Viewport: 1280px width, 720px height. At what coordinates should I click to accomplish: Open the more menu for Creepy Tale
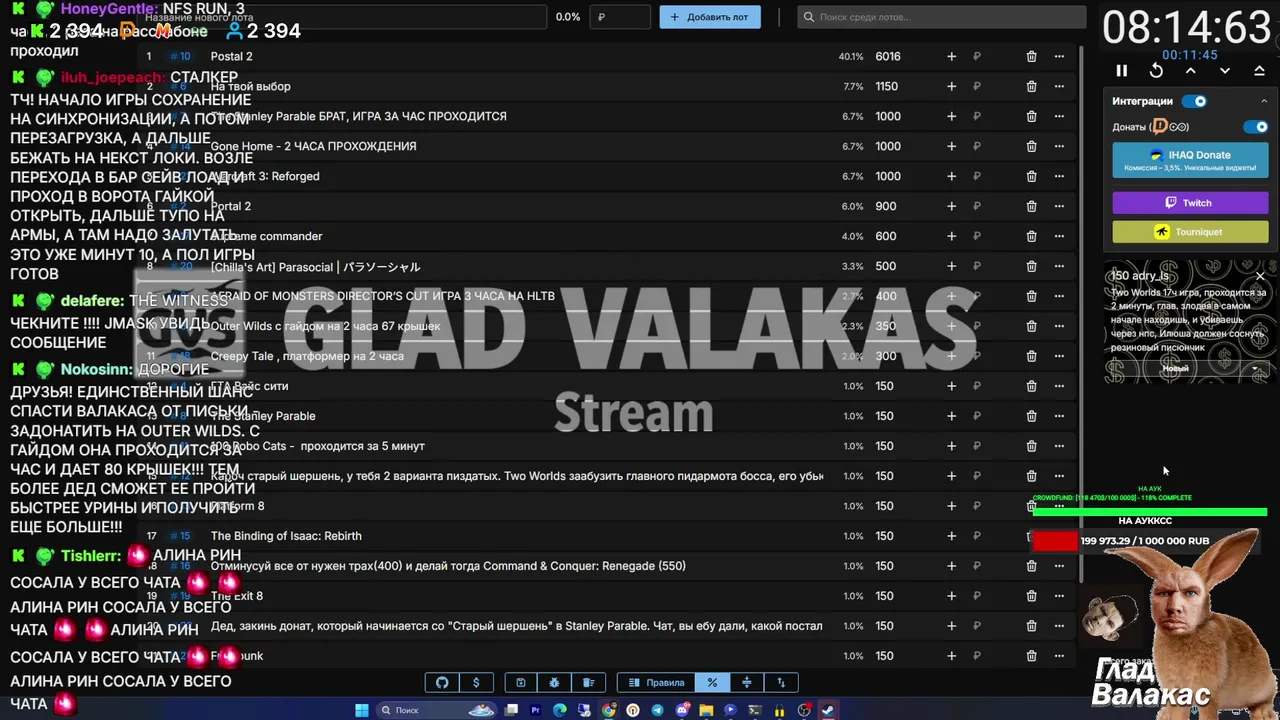(x=1059, y=356)
